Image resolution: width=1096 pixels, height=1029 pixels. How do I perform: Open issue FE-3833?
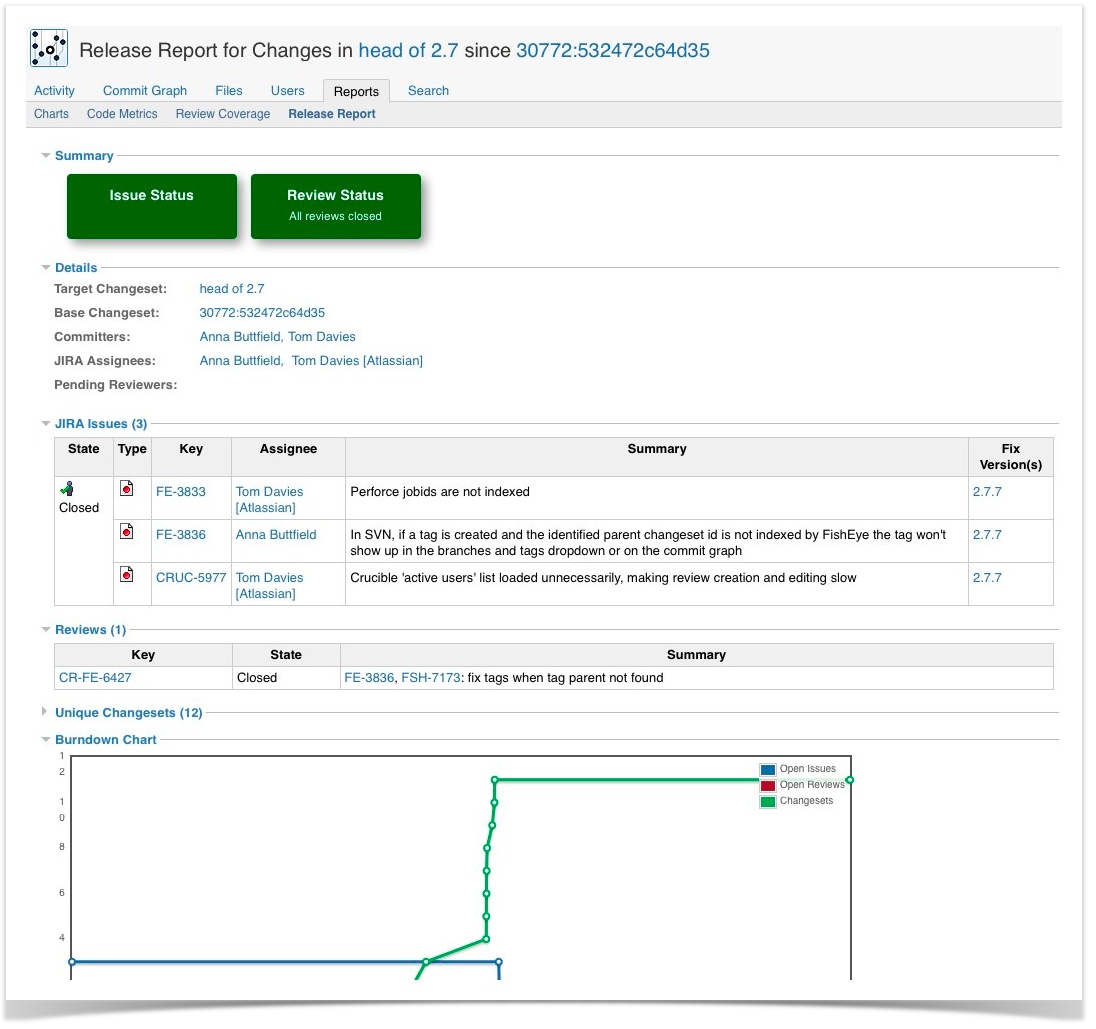point(181,491)
